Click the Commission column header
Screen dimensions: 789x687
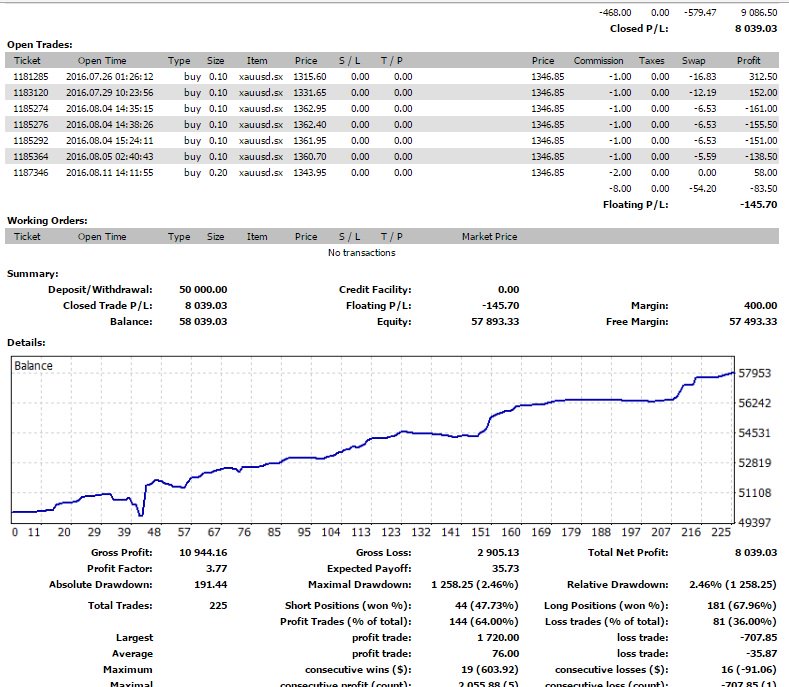tap(598, 61)
